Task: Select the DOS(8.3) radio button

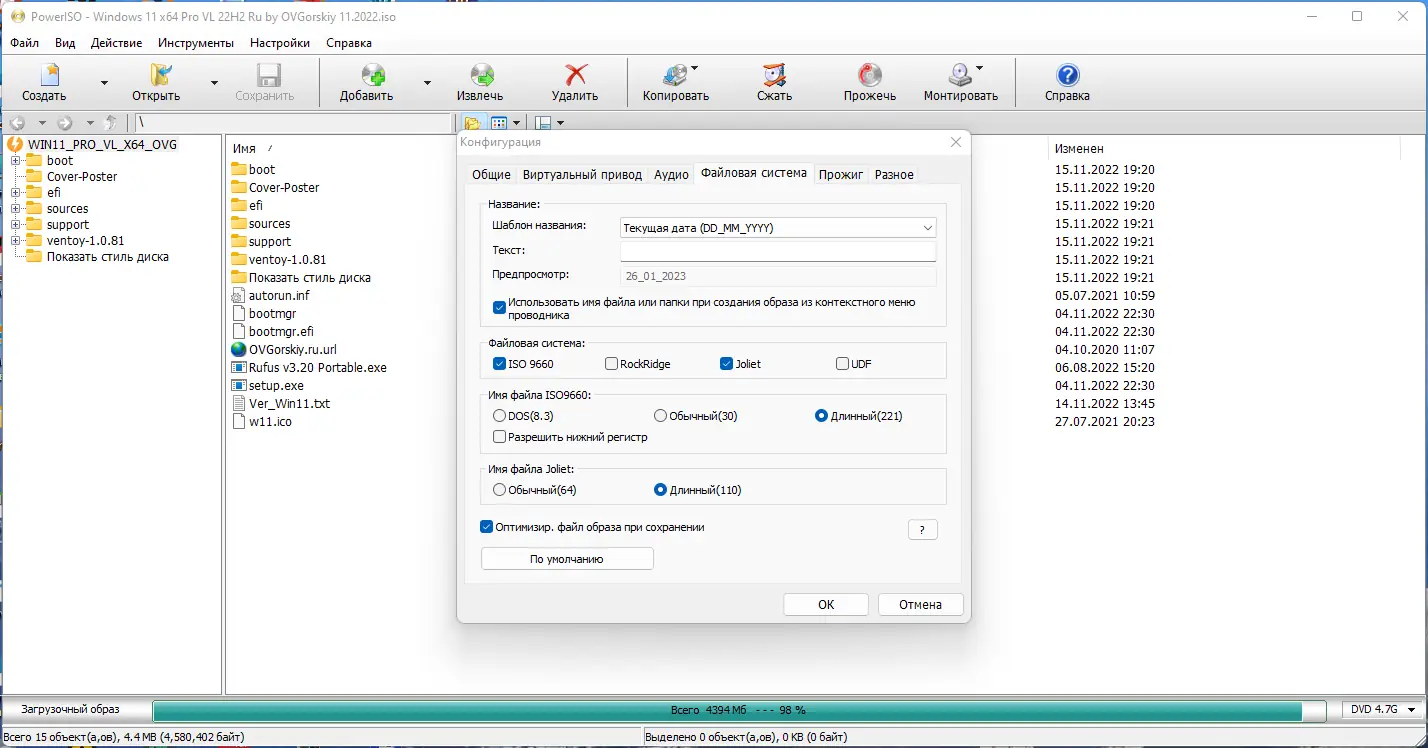Action: tap(499, 416)
